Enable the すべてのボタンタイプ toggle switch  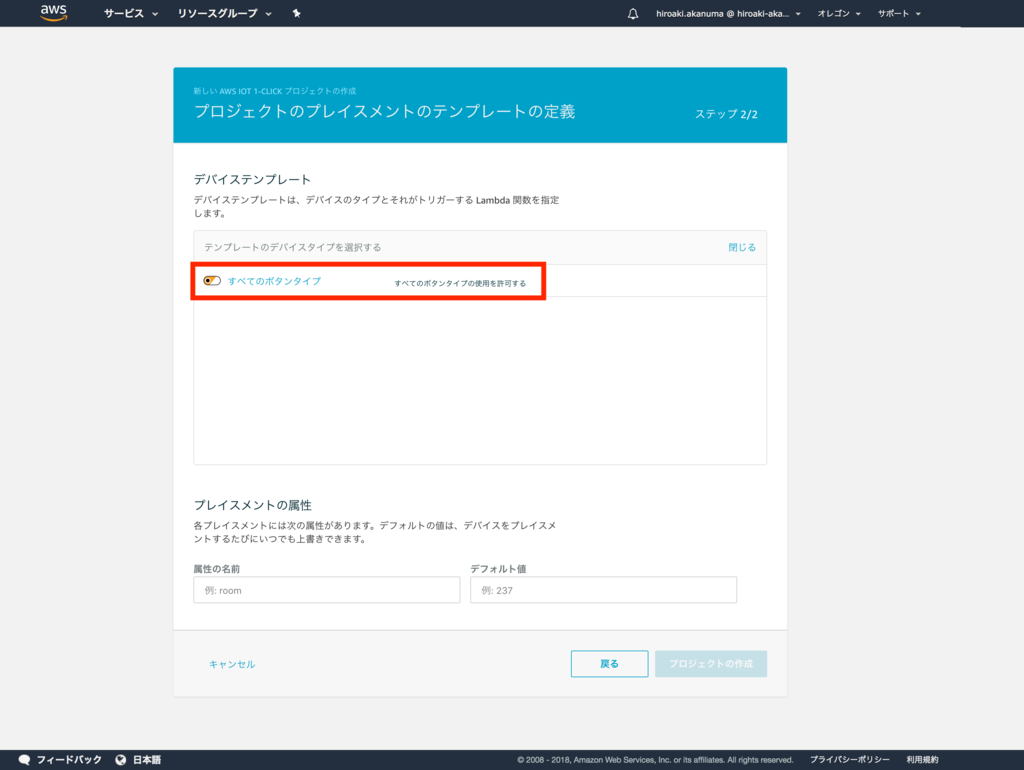coord(211,282)
